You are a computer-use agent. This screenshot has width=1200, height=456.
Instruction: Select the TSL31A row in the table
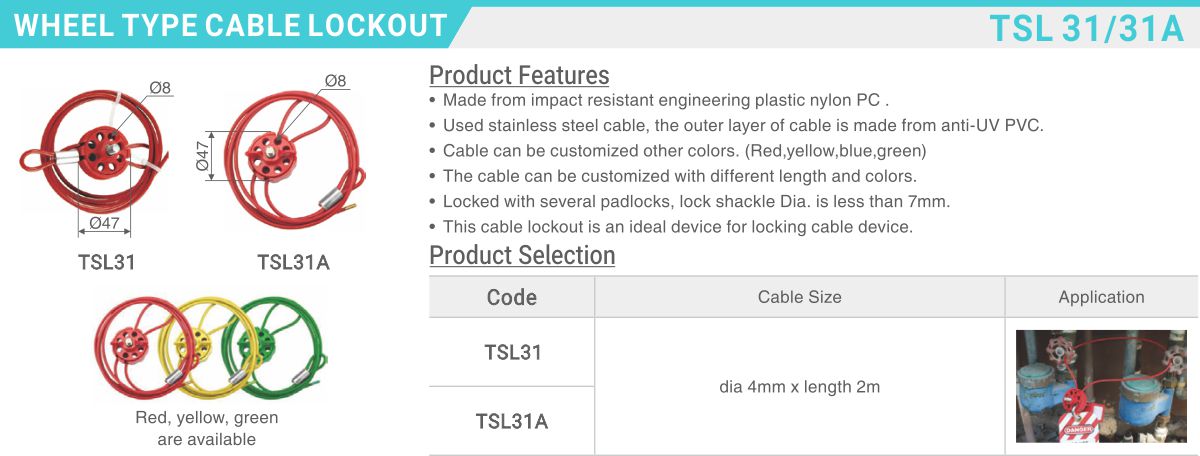pos(512,421)
